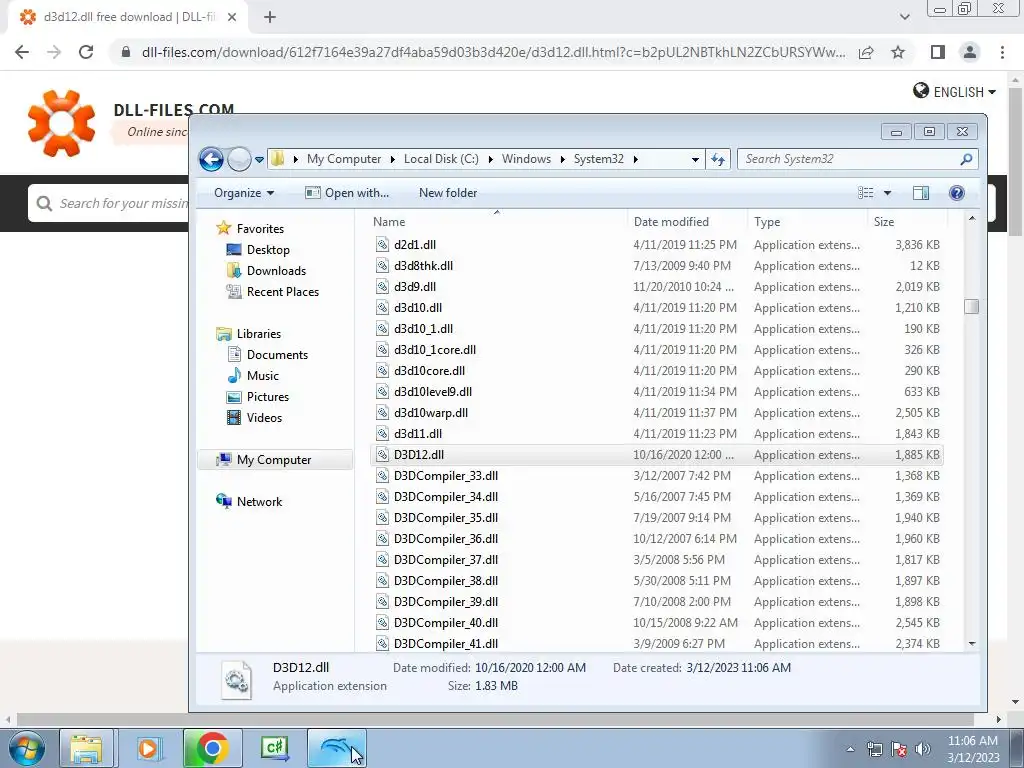Click My Computer breadcrumb segment
Image resolution: width=1024 pixels, height=768 pixels.
coord(344,159)
